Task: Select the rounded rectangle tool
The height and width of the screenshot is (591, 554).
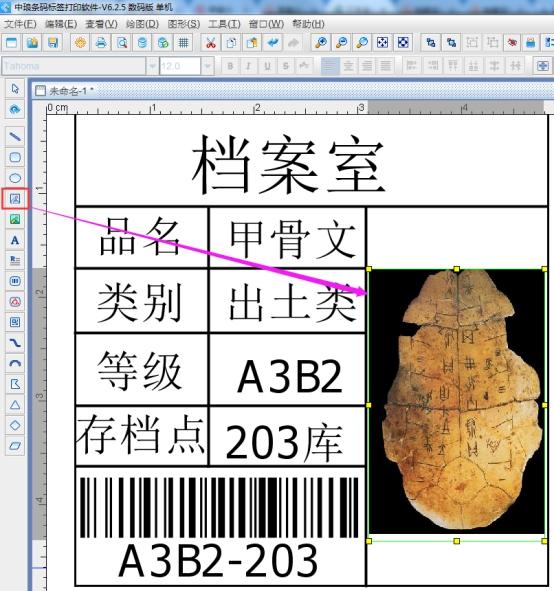Action: tap(15, 157)
